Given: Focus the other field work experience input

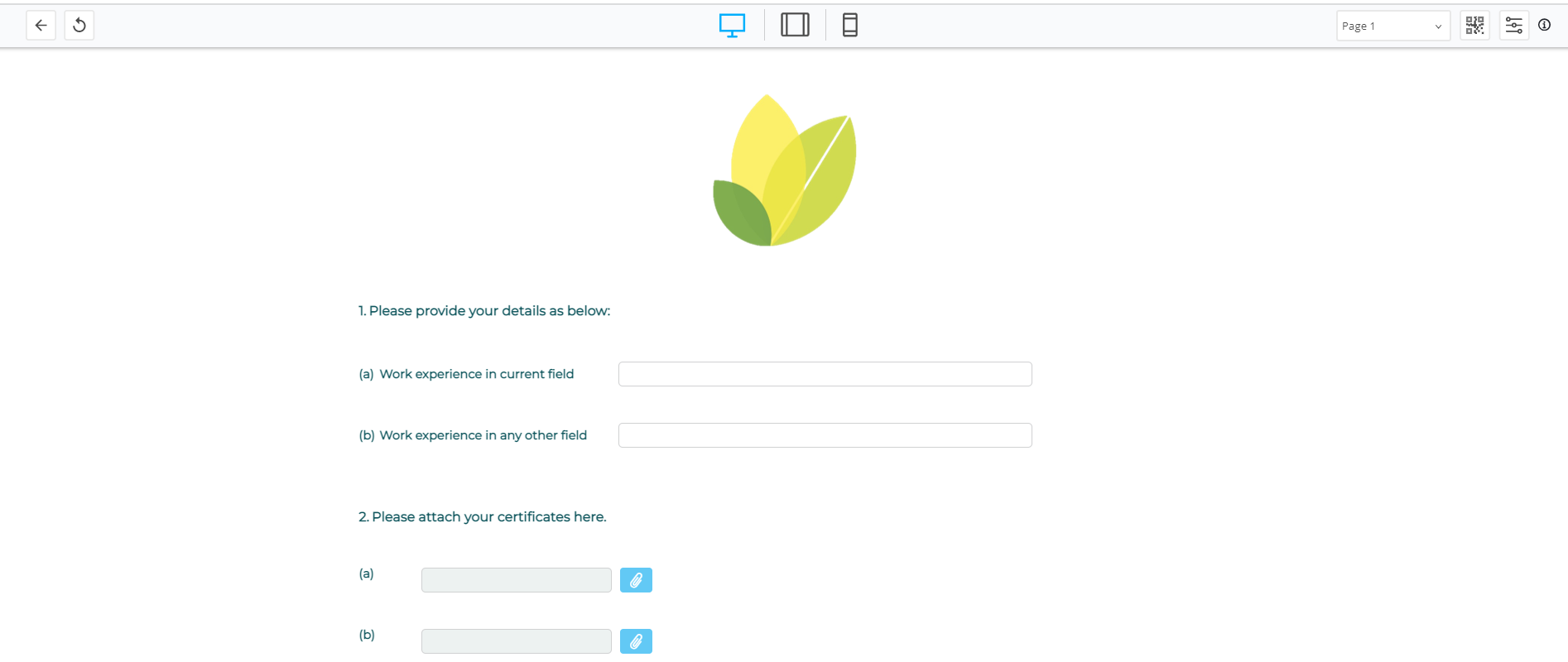Looking at the screenshot, I should coord(825,435).
